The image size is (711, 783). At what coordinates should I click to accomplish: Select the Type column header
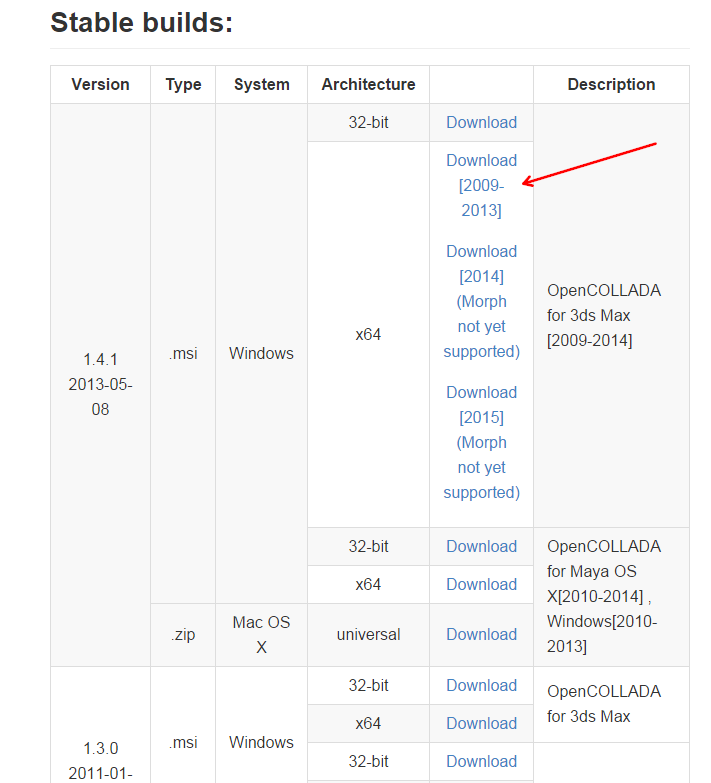[x=183, y=85]
